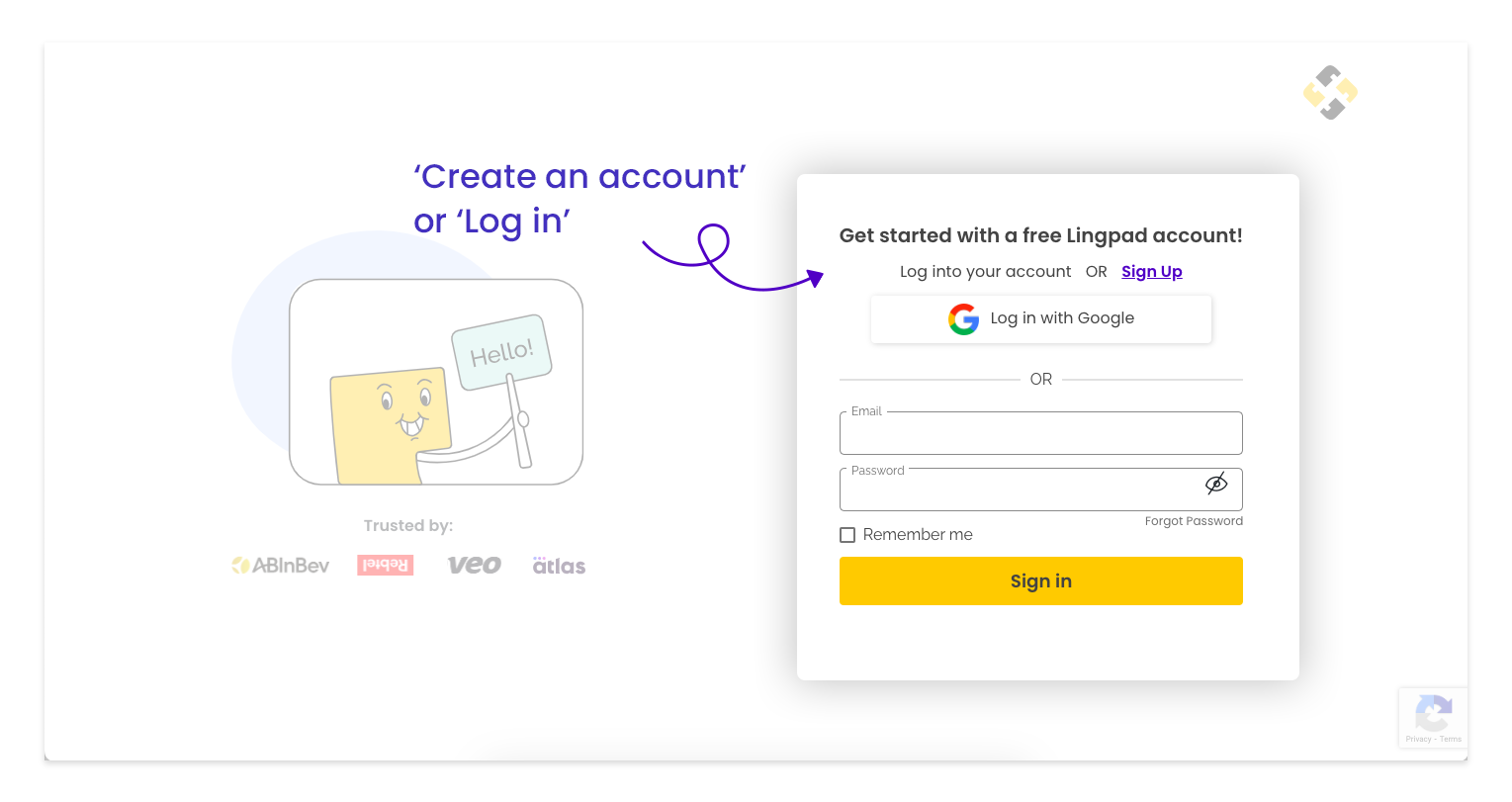Screen dimensions: 1512x802
Task: Click the veo logo
Action: pyautogui.click(x=474, y=564)
